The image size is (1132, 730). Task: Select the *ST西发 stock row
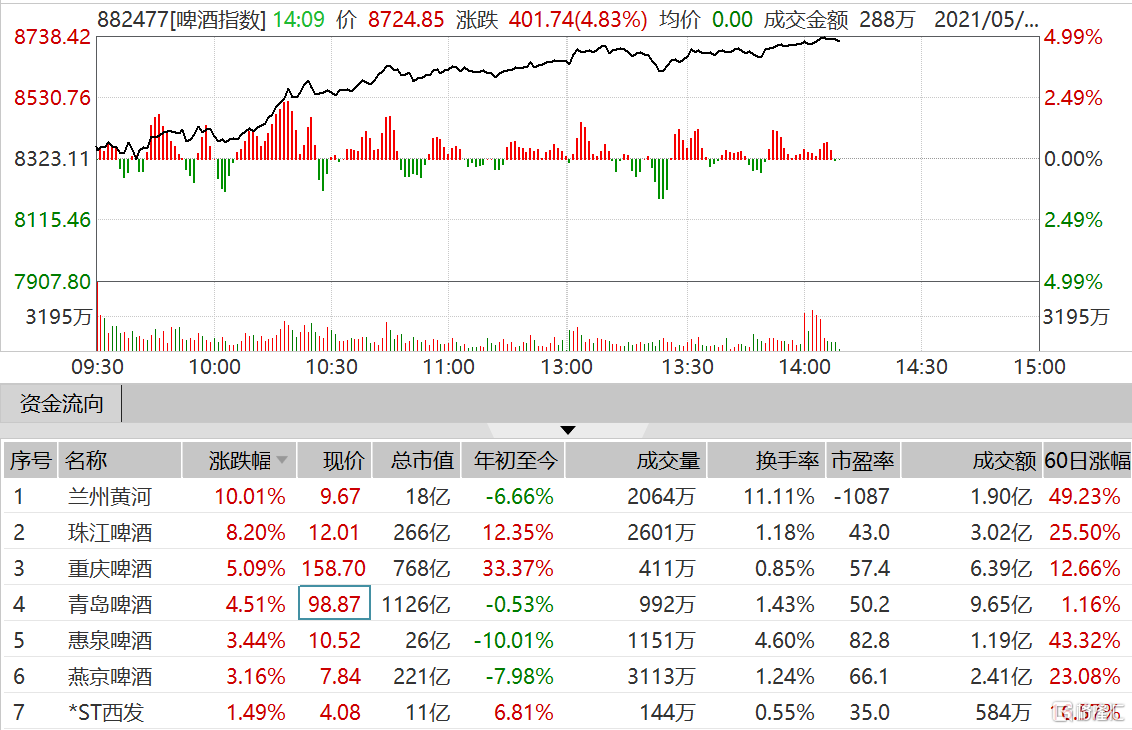point(566,713)
